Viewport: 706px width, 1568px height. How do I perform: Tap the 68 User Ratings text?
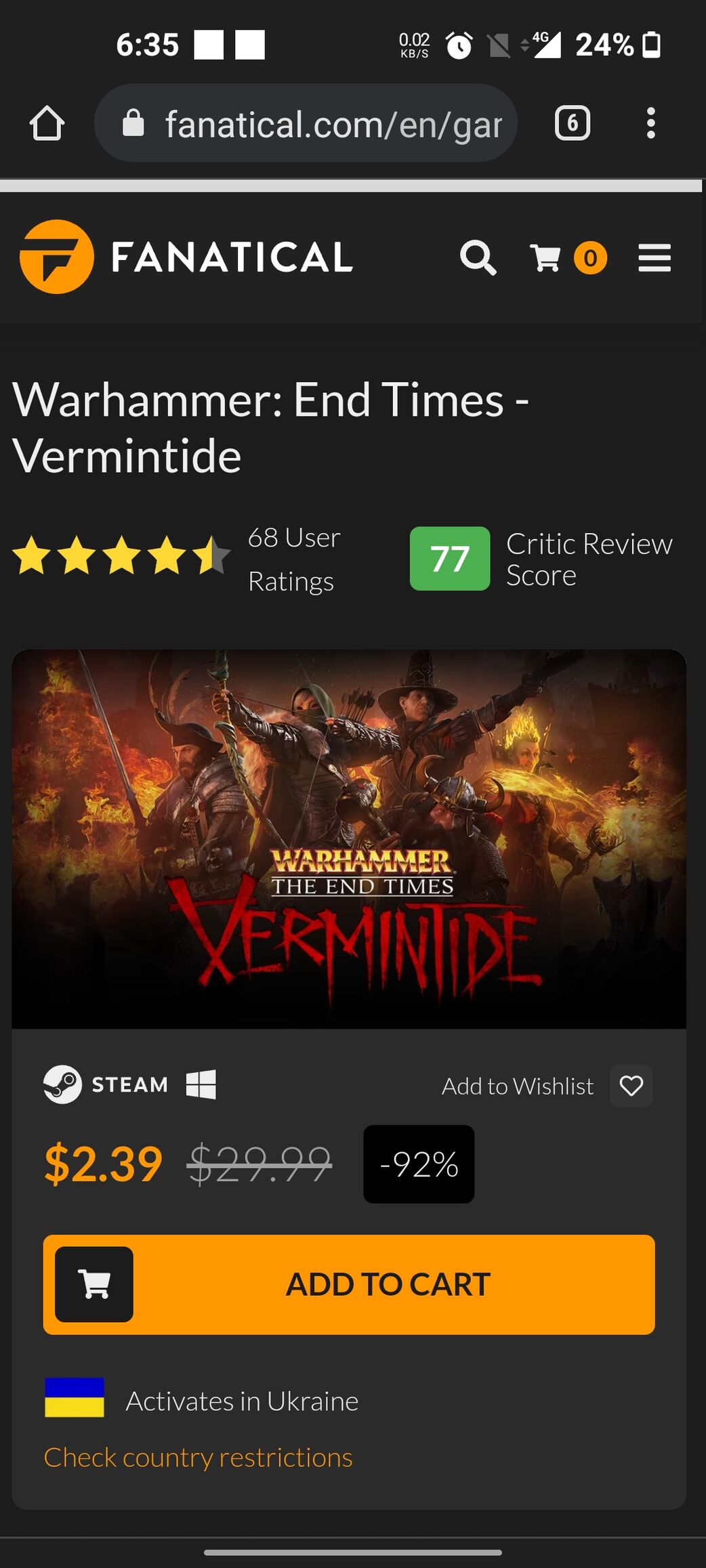pos(294,559)
